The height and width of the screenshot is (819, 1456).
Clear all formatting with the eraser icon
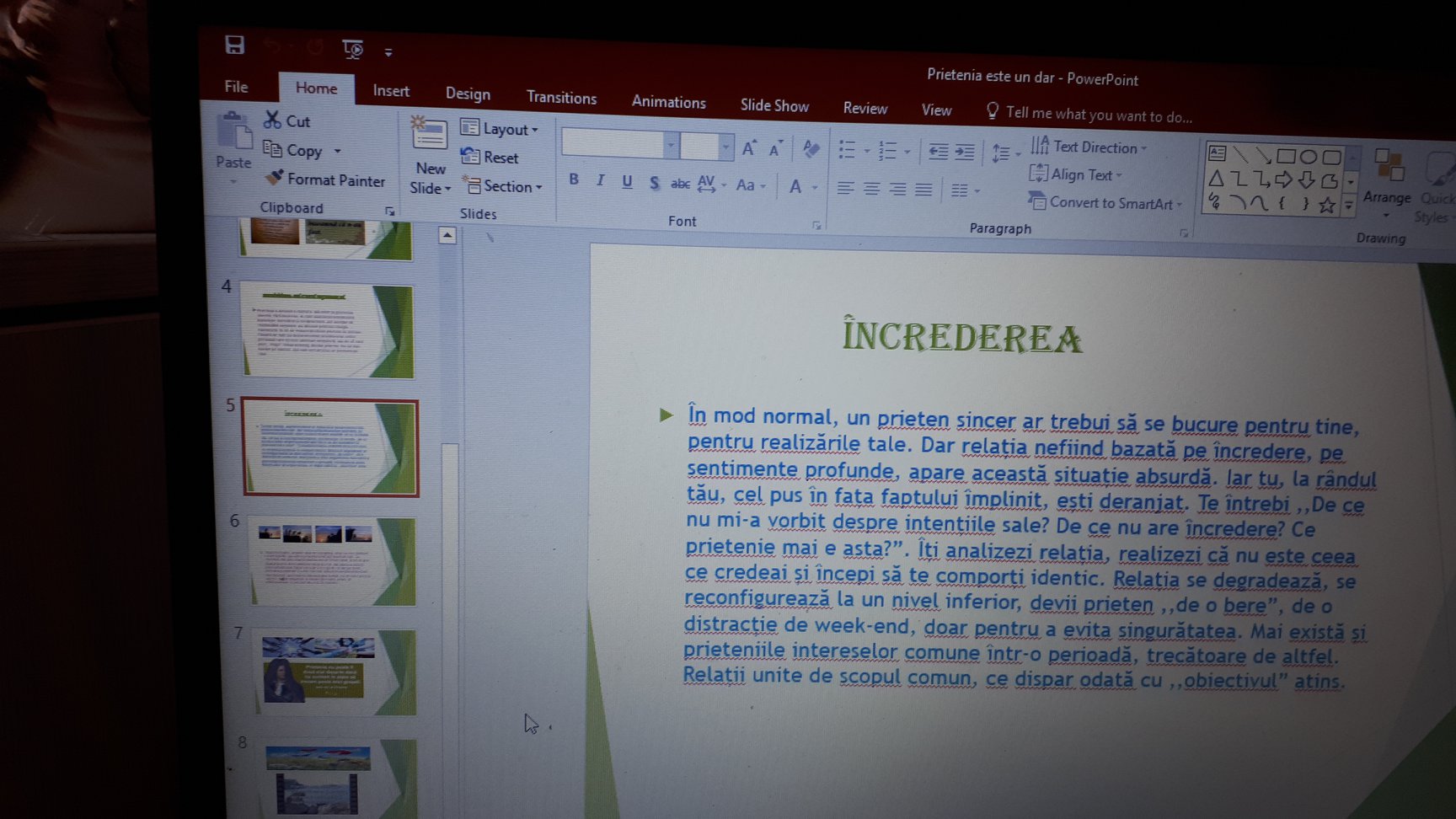click(811, 150)
